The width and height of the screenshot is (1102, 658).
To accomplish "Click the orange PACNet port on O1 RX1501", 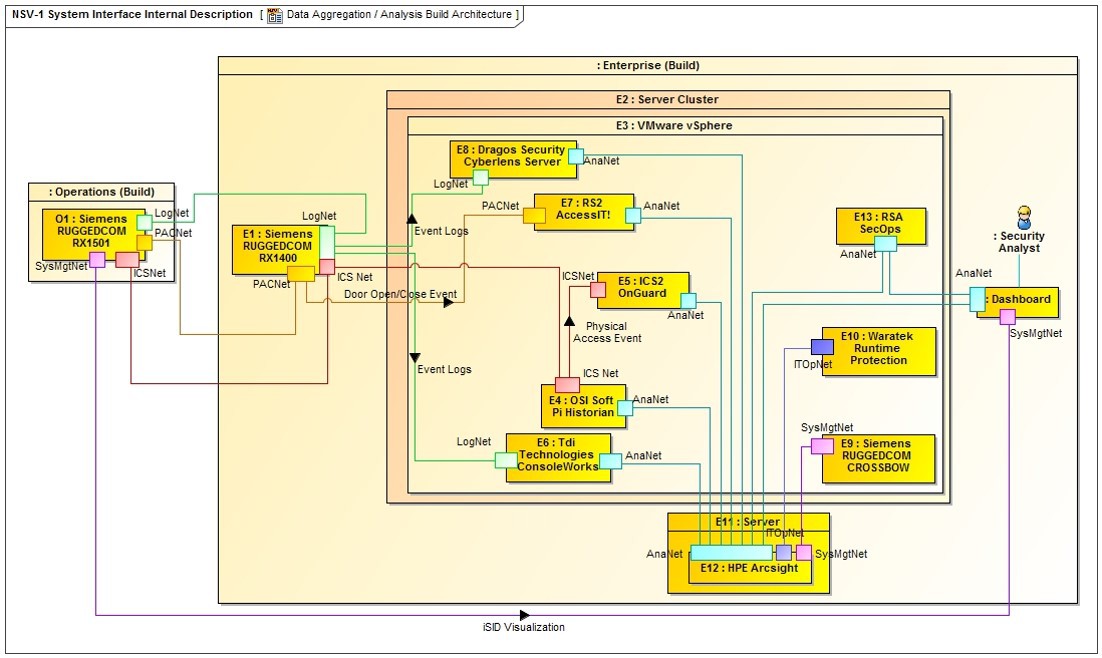I will (x=144, y=243).
